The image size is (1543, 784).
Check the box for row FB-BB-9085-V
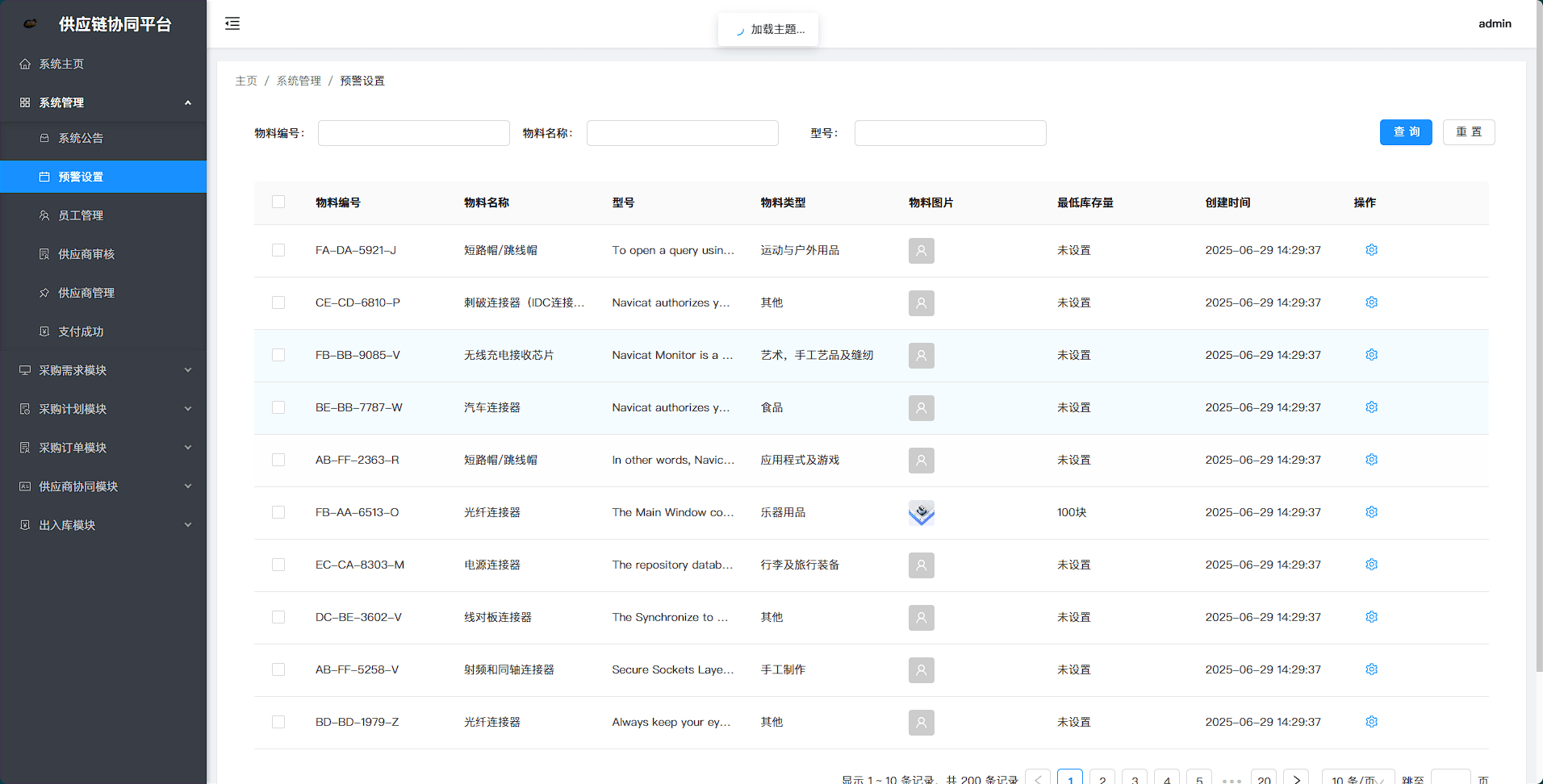click(278, 355)
